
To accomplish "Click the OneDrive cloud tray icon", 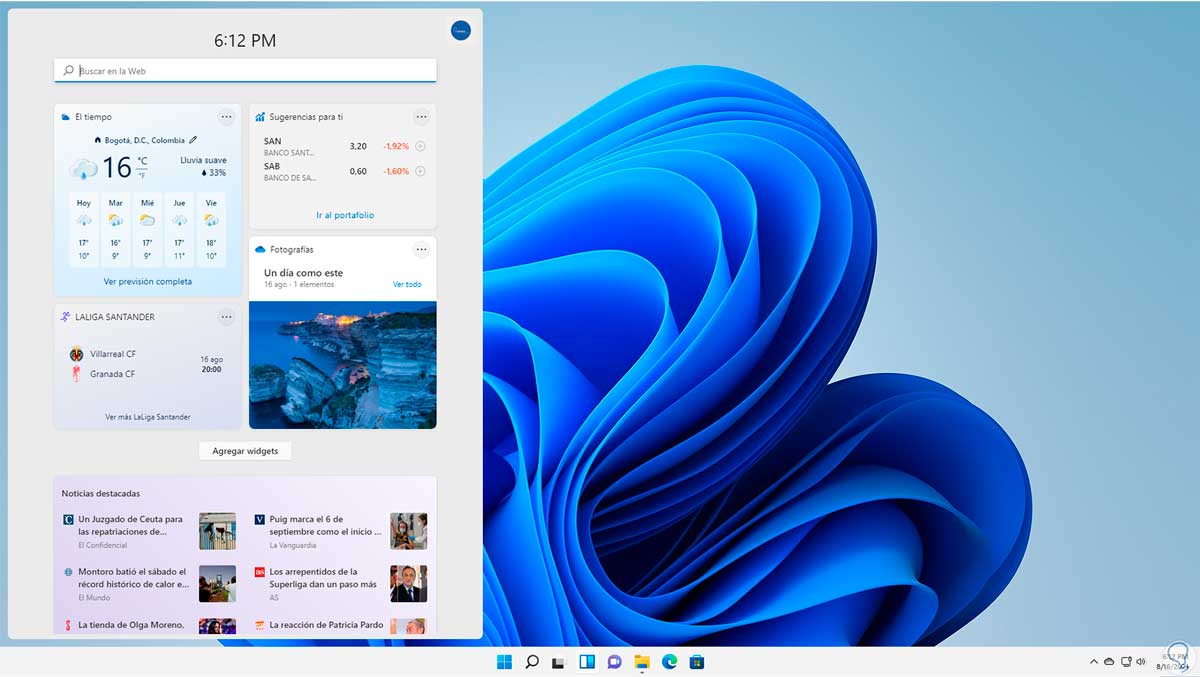I will point(1108,661).
